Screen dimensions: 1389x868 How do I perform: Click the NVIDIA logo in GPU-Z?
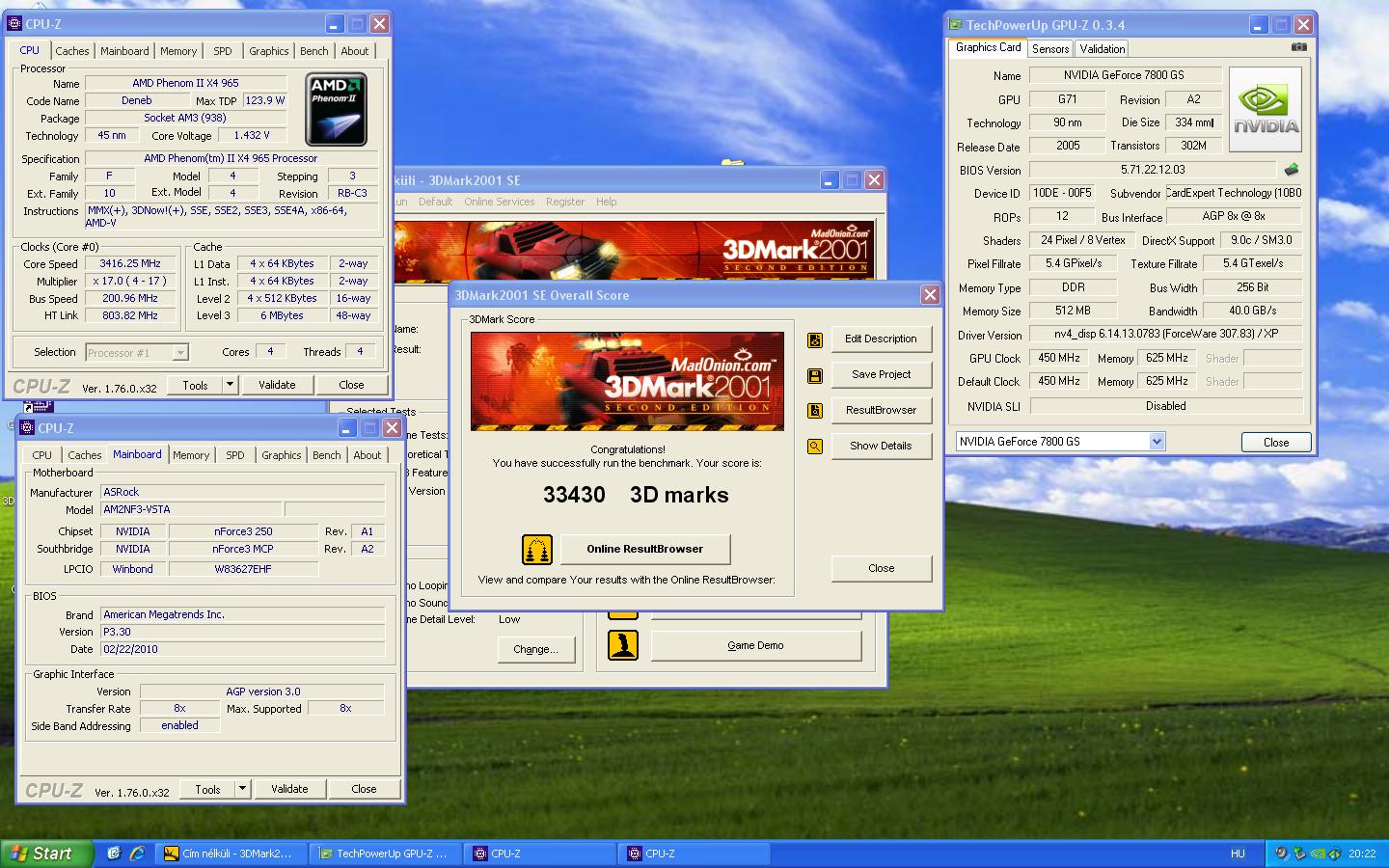(1266, 109)
